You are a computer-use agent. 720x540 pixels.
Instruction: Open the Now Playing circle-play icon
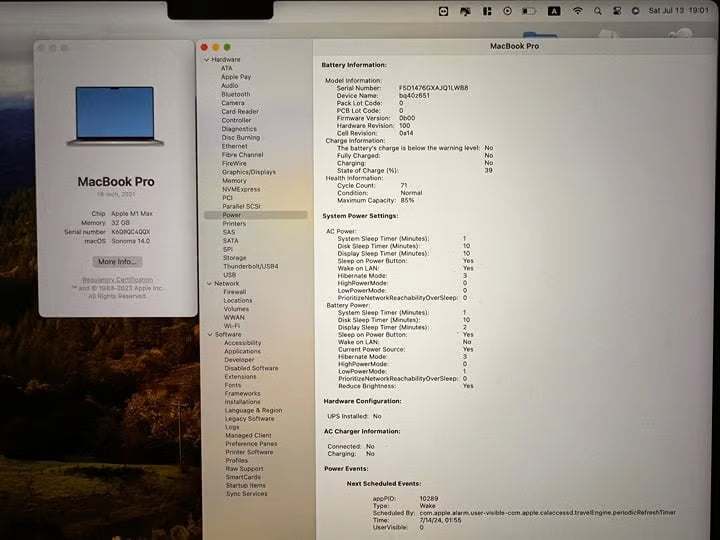(507, 11)
